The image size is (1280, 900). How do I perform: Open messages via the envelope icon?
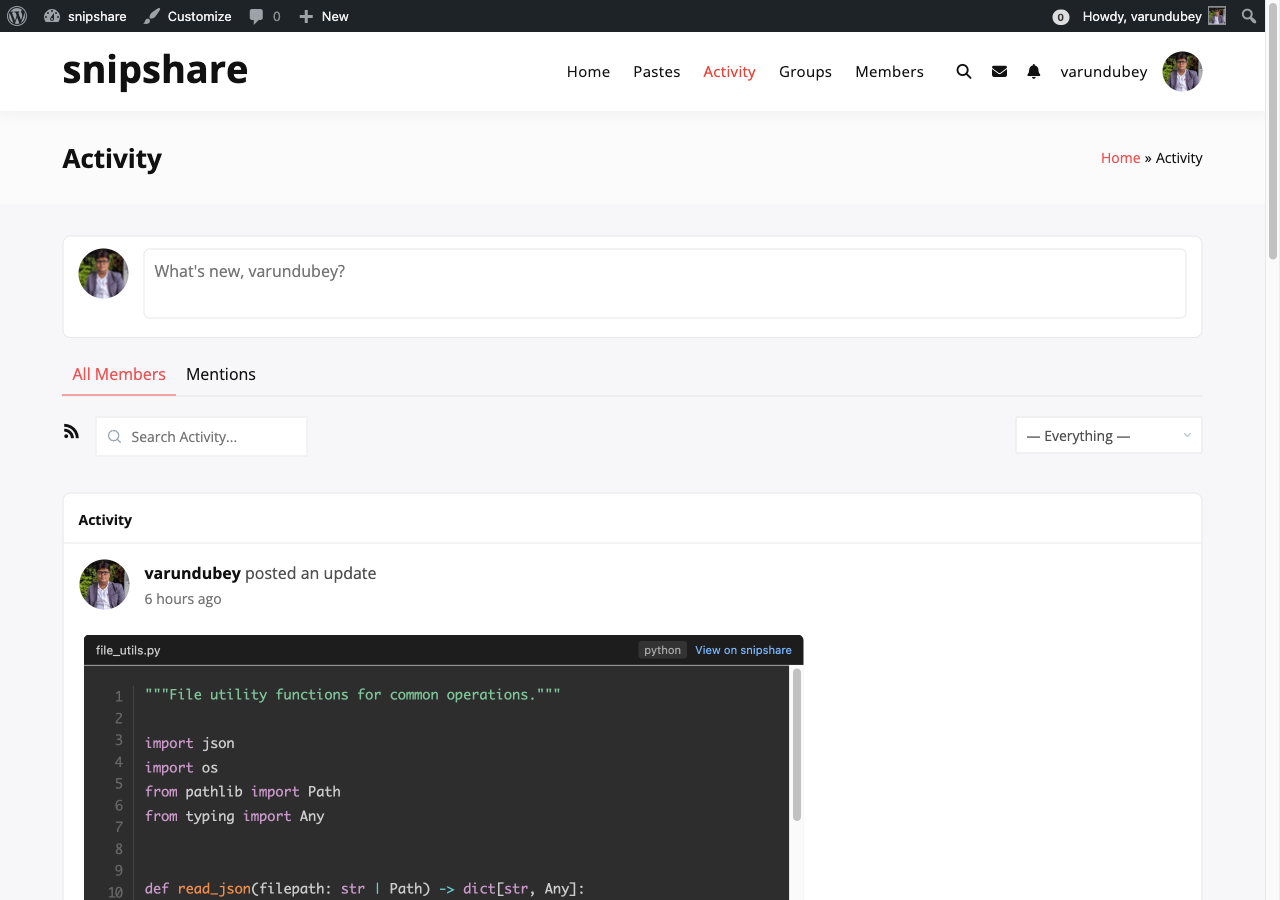click(999, 71)
